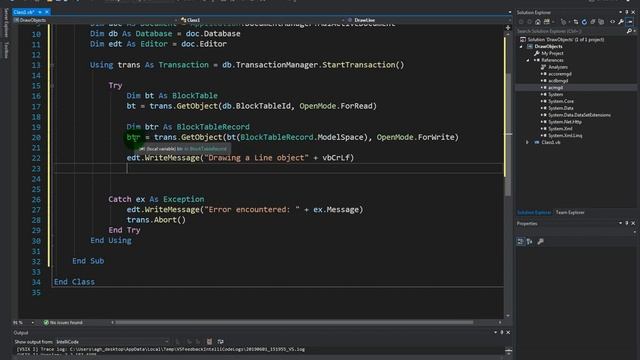The width and height of the screenshot is (640, 360).
Task: Close the Class1.vb tab
Action: tap(47, 12)
